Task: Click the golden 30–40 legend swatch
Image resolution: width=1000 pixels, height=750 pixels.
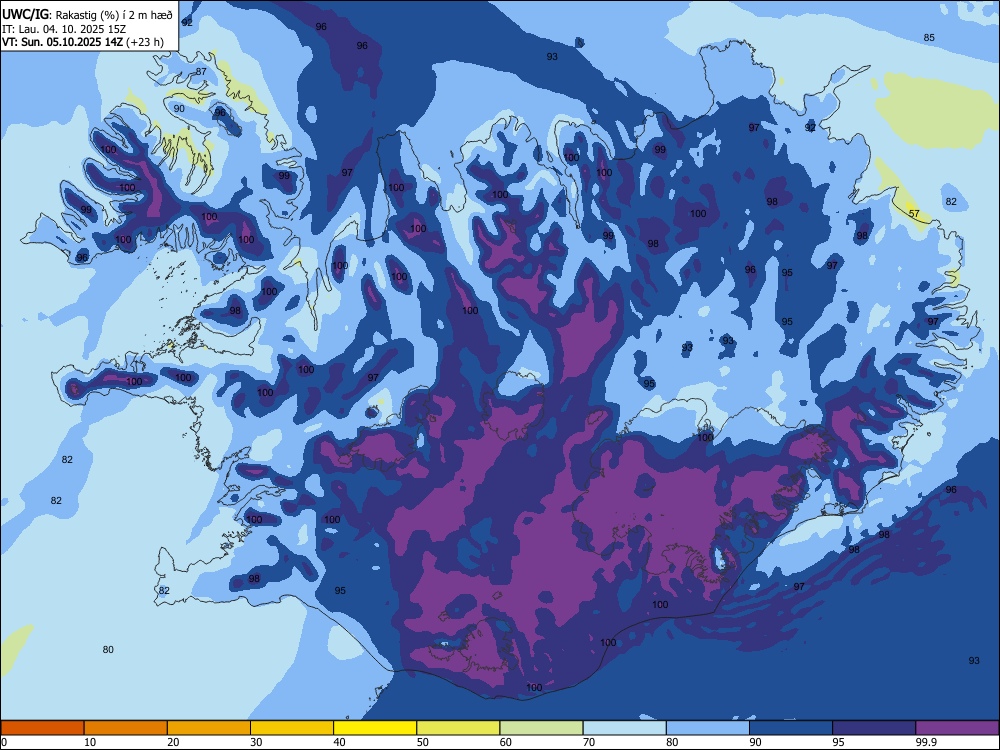Action: point(292,728)
